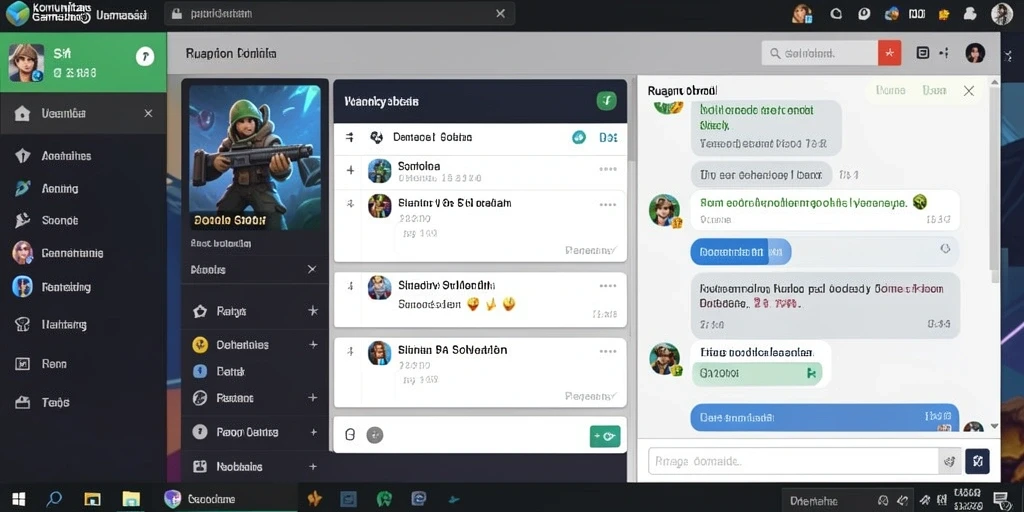The image size is (1024, 512).
Task: Click the home icon in the left sidebar
Action: (x=22, y=114)
